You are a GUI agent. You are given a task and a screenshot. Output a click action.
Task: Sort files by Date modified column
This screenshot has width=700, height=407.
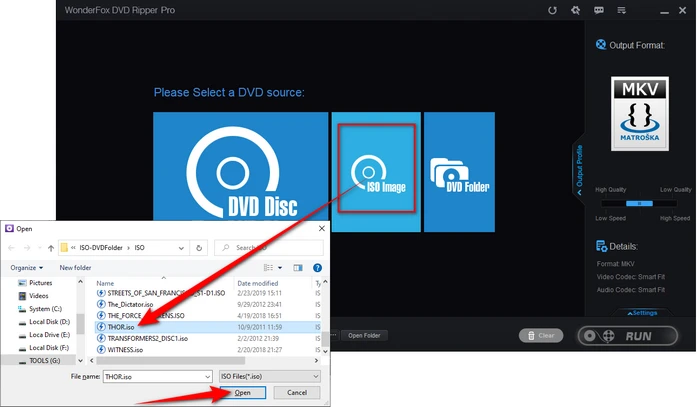pyautogui.click(x=258, y=283)
